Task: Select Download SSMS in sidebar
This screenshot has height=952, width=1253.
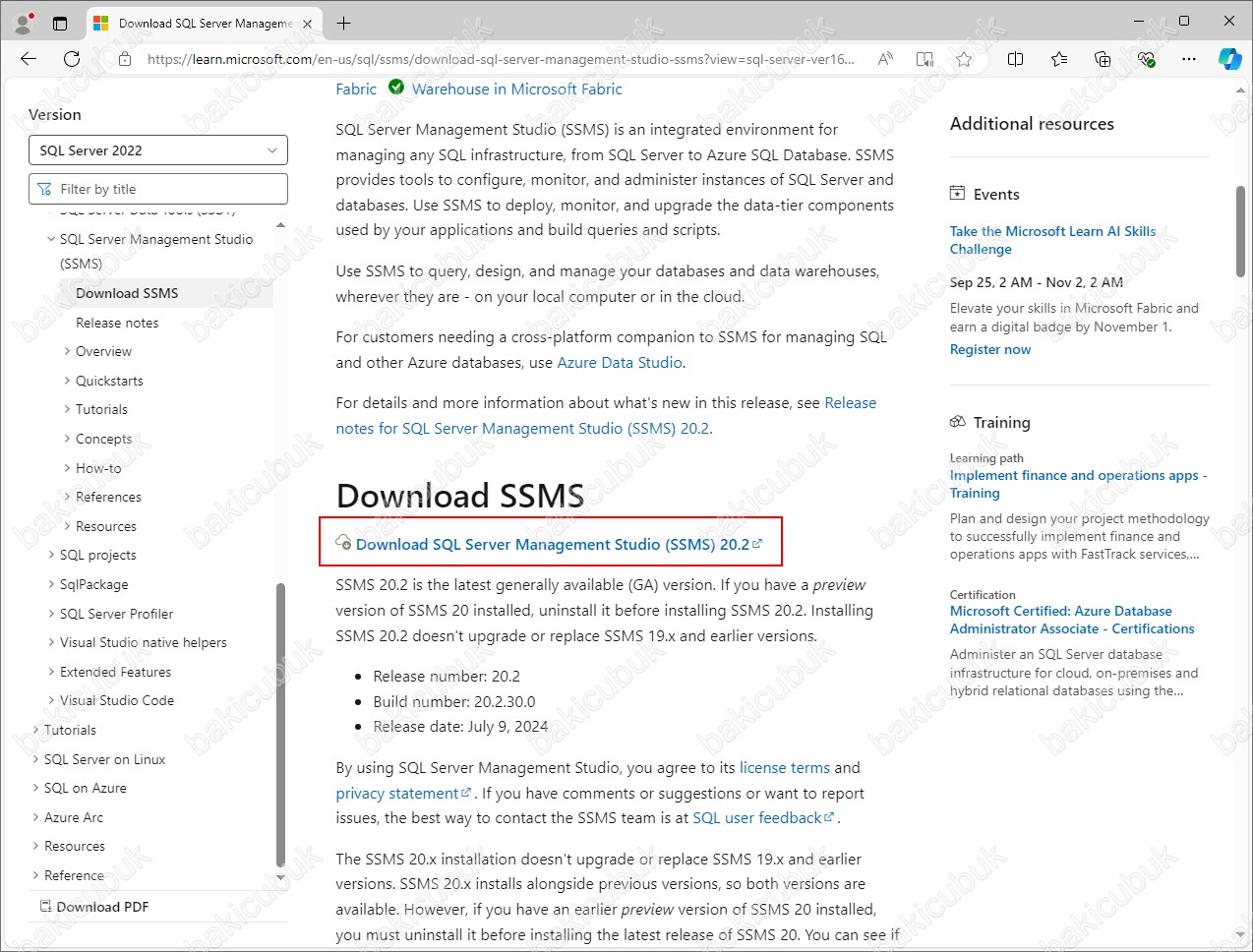Action: tap(127, 293)
